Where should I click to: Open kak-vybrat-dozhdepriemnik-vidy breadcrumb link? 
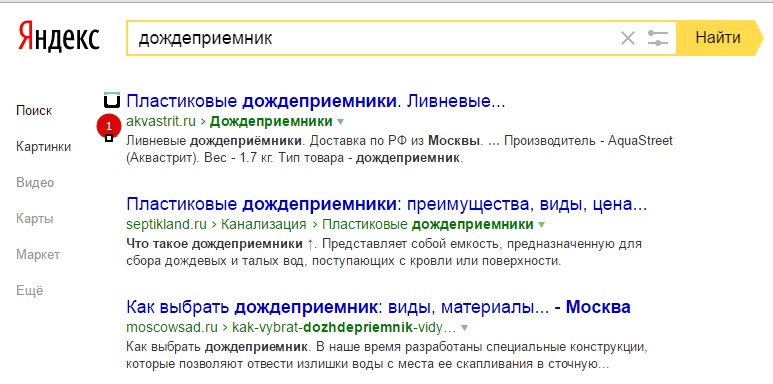[x=344, y=327]
